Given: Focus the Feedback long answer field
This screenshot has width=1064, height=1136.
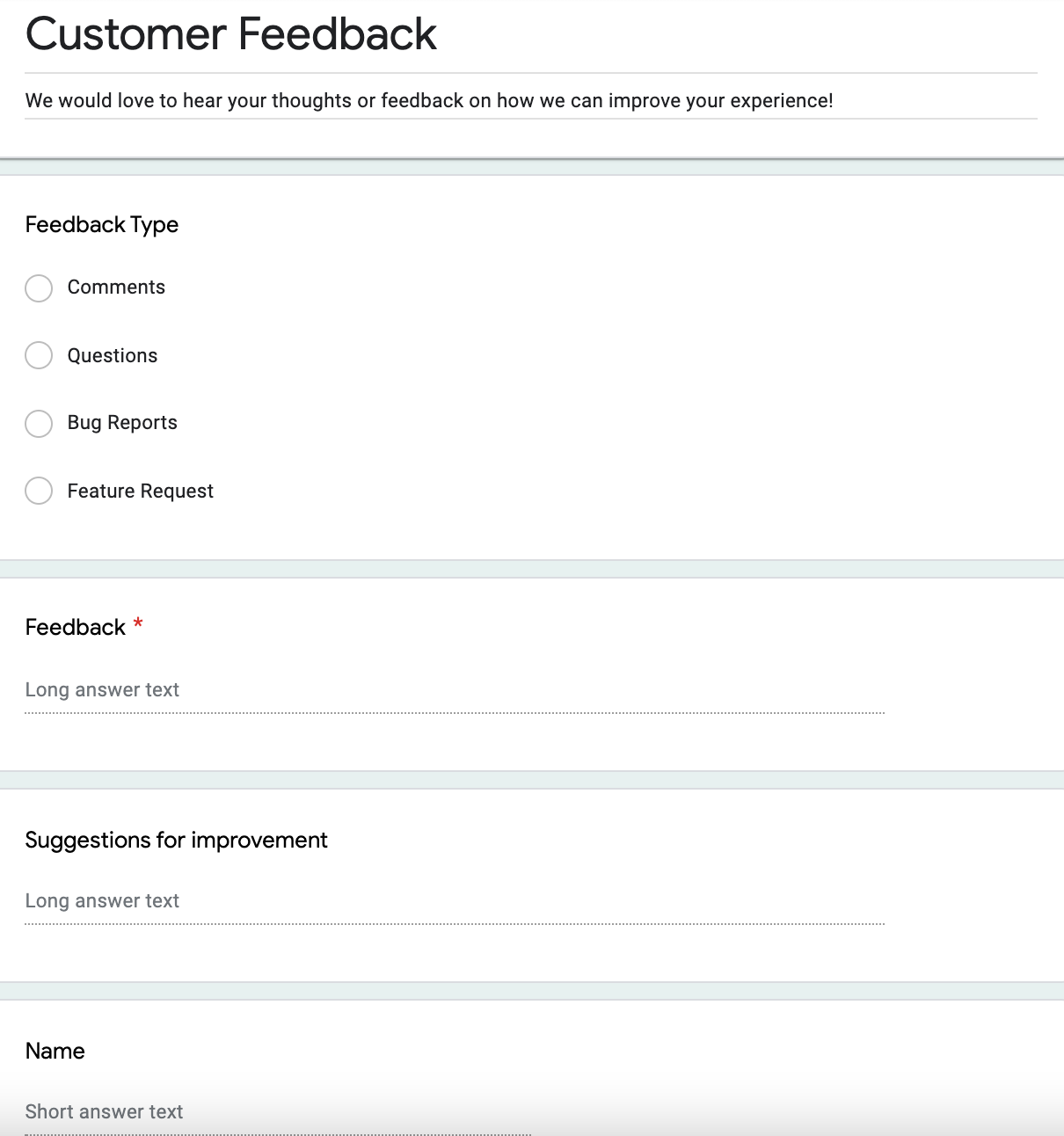Looking at the screenshot, I should [454, 691].
